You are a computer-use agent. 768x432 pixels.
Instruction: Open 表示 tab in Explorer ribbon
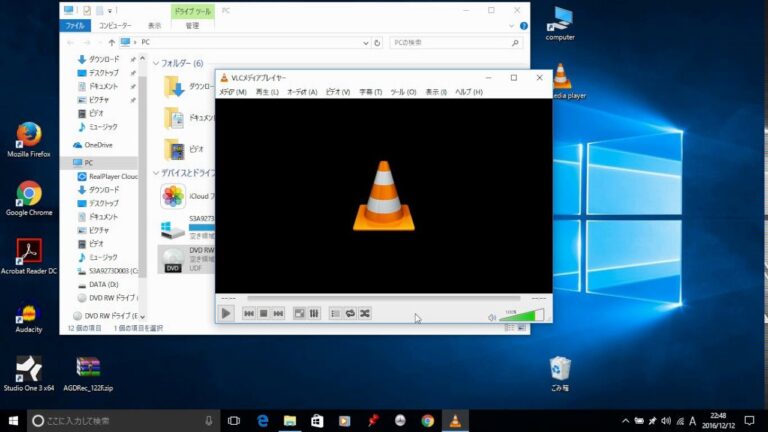pos(155,25)
